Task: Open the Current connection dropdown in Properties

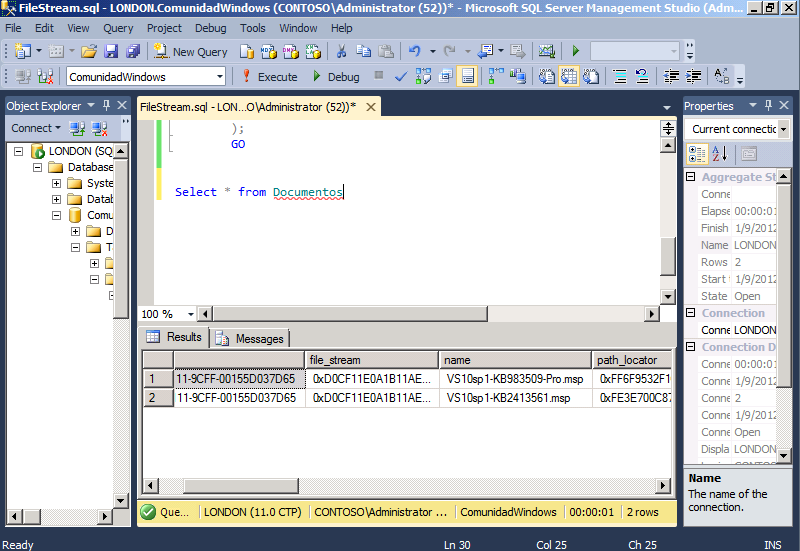Action: (783, 129)
